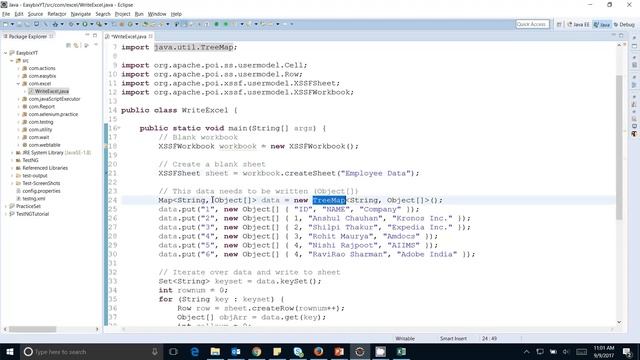
Task: Switch to the Debug perspective
Action: tap(624, 24)
